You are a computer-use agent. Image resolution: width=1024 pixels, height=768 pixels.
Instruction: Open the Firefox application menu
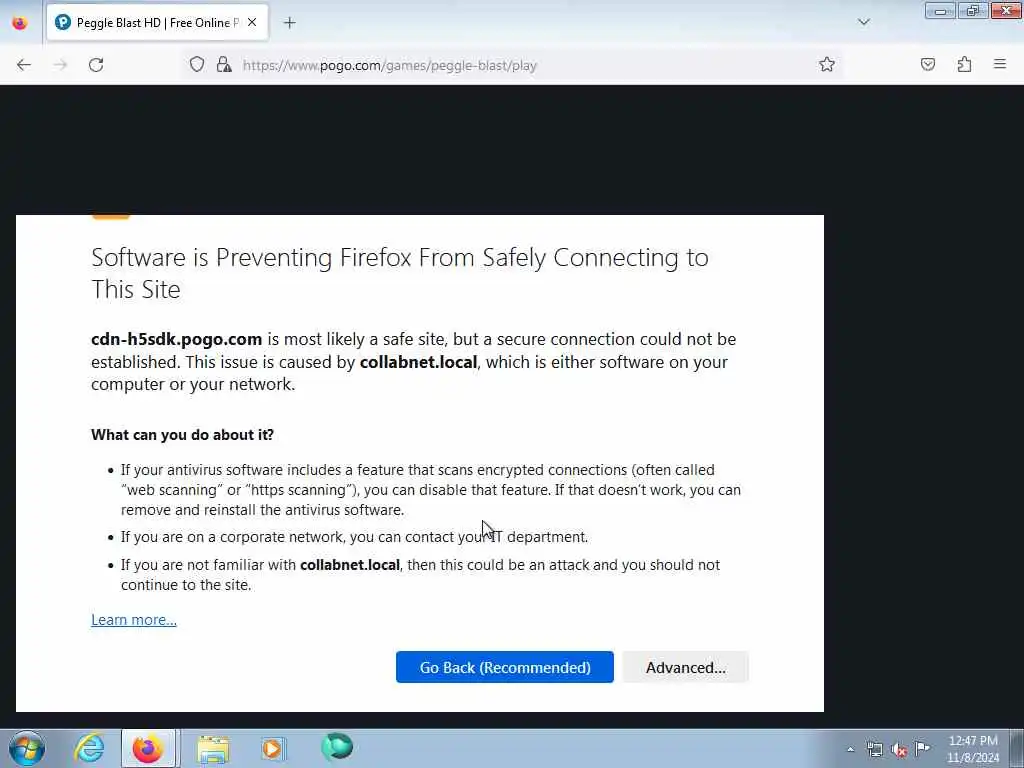coord(1000,64)
